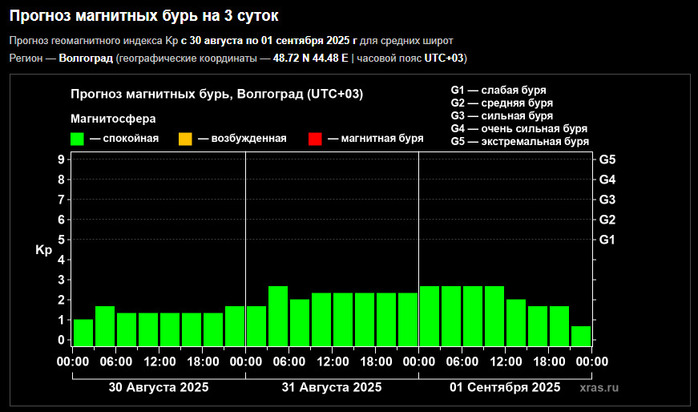Click the G5 label on right axis
This screenshot has width=698, height=412.
coord(606,160)
